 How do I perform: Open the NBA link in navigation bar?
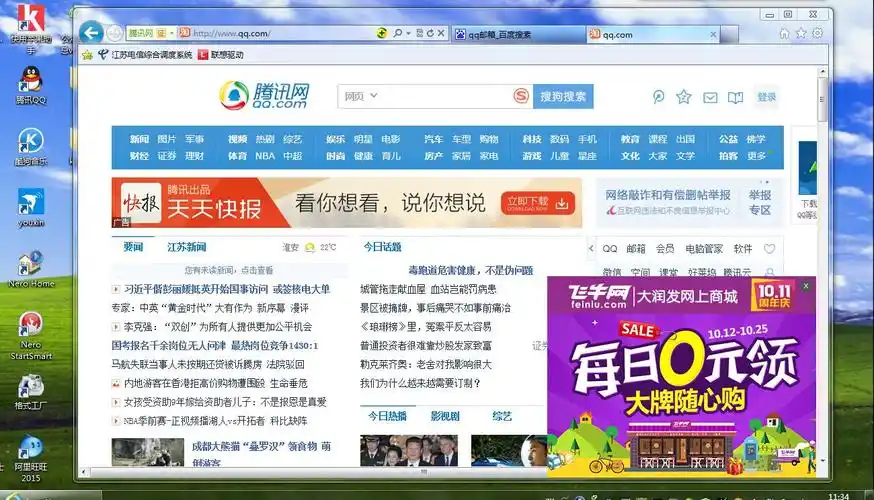[x=265, y=156]
